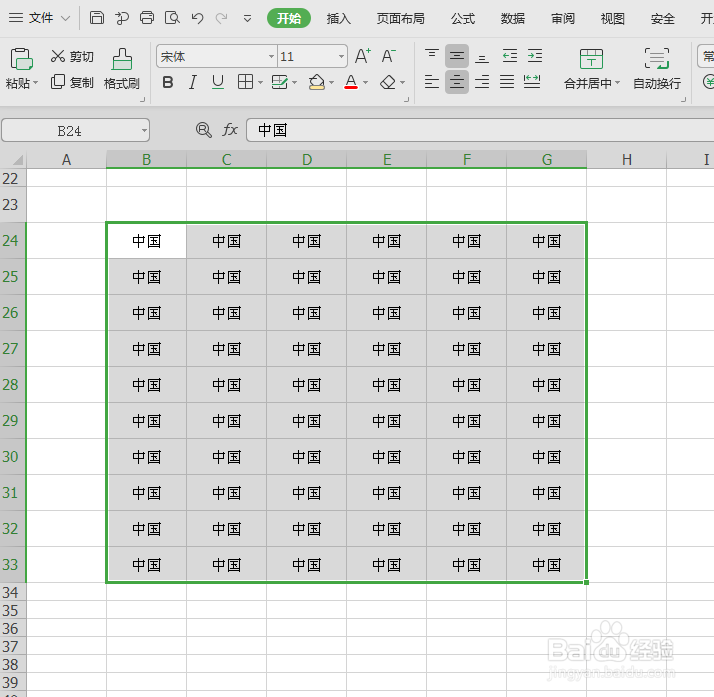The width and height of the screenshot is (714, 697).
Task: Click the Print icon in quick toolbar
Action: tap(147, 18)
